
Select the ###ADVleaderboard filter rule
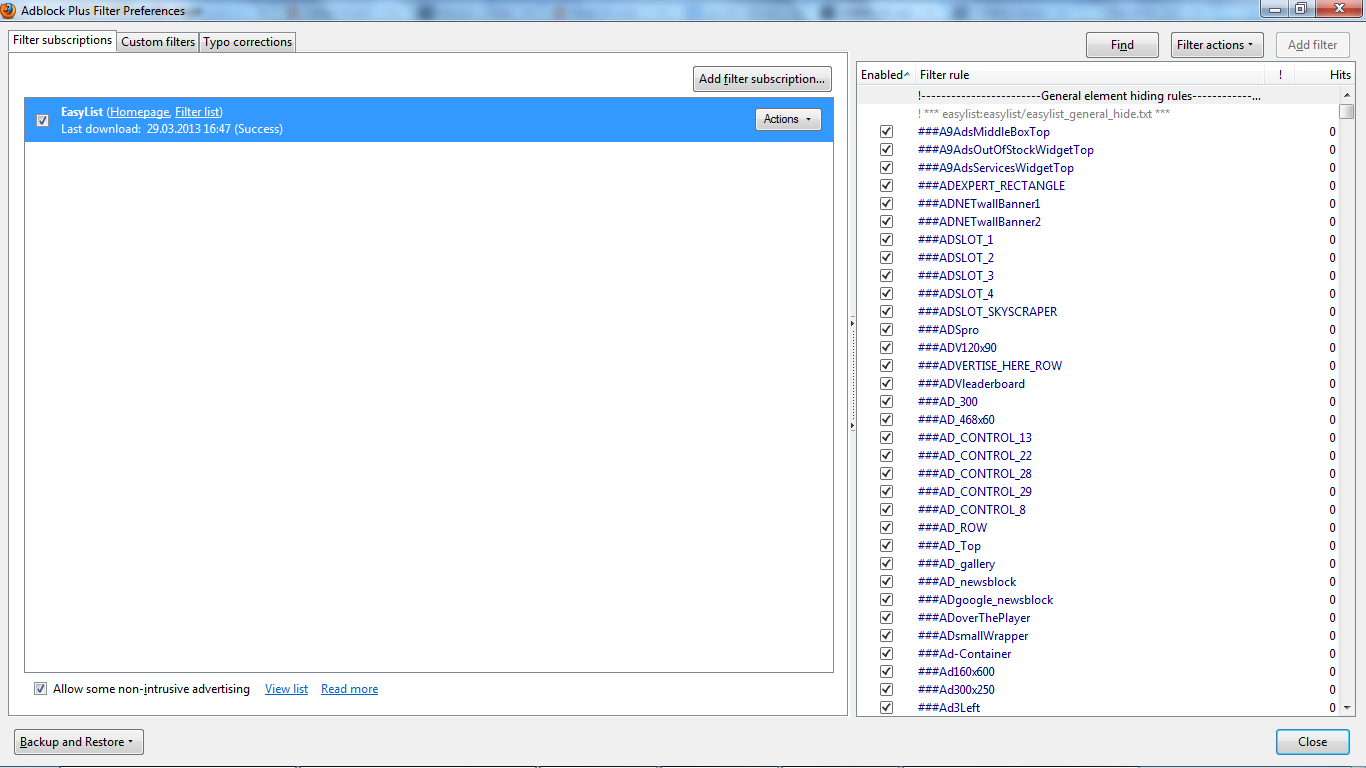(x=970, y=384)
